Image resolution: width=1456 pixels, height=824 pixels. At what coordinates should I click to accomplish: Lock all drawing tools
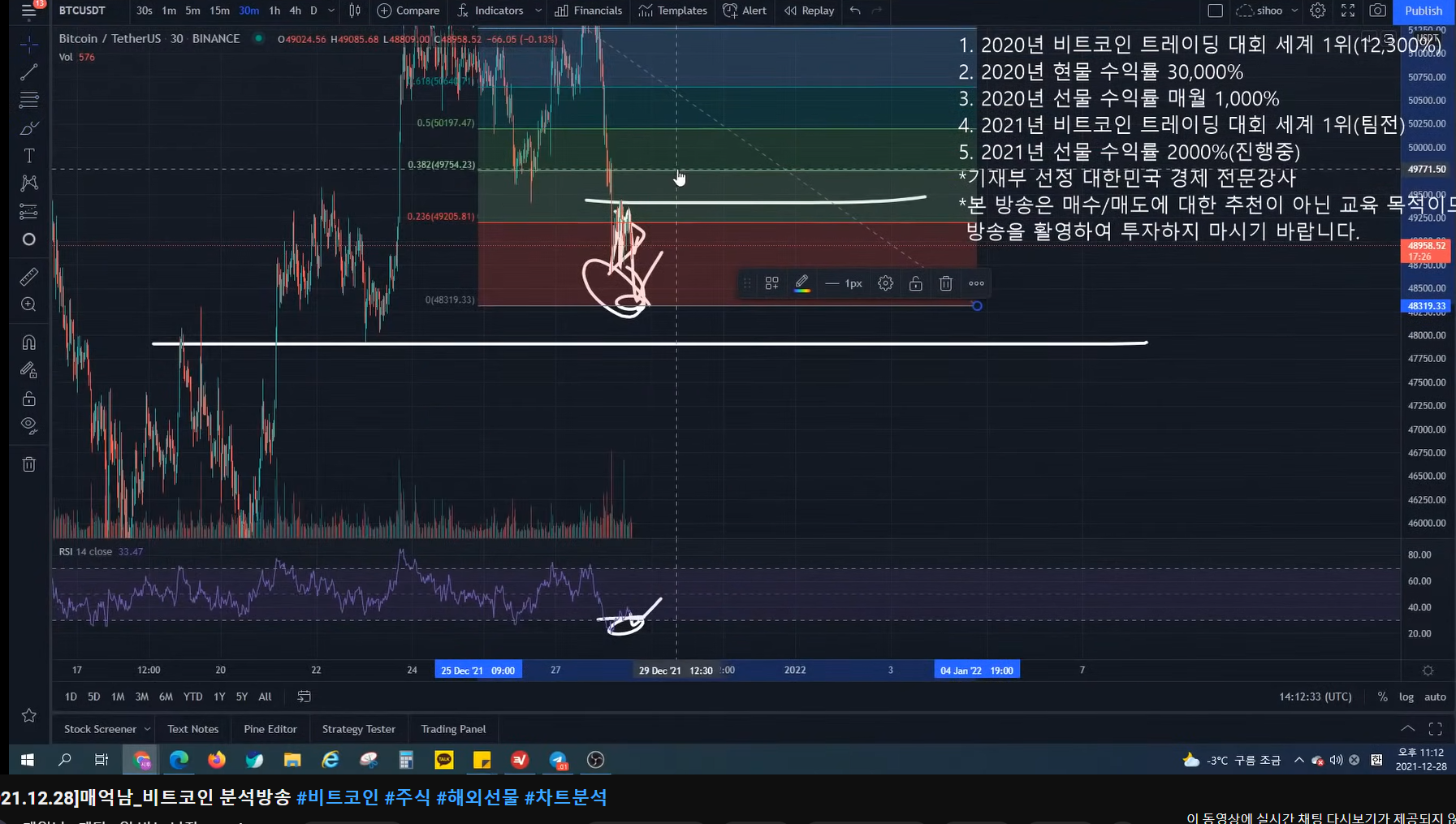(28, 399)
